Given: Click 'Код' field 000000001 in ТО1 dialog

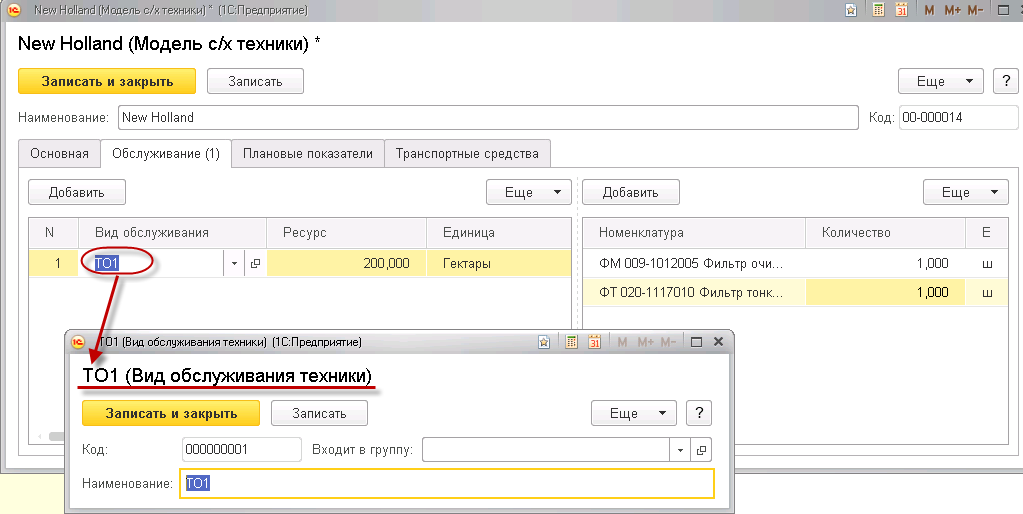Looking at the screenshot, I should (242, 449).
